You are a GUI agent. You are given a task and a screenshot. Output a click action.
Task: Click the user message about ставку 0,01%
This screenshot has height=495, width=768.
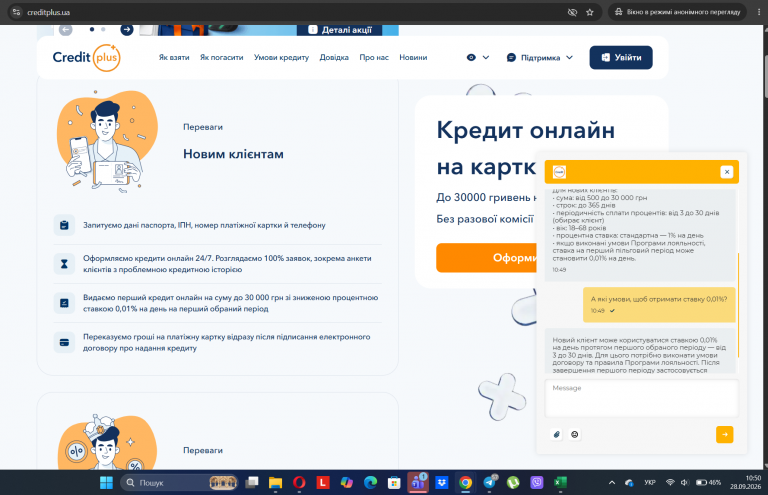pos(659,304)
